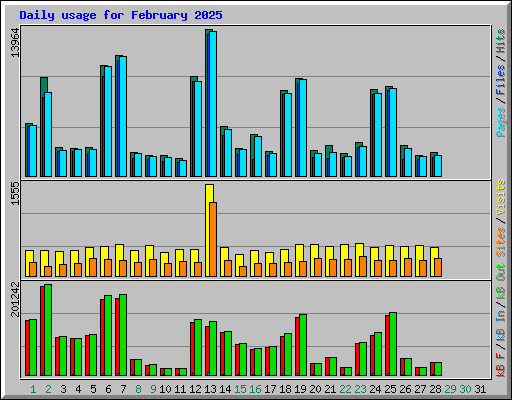The width and height of the screenshot is (512, 400).
Task: Click day 13 label on x-axis
Action: (x=210, y=389)
